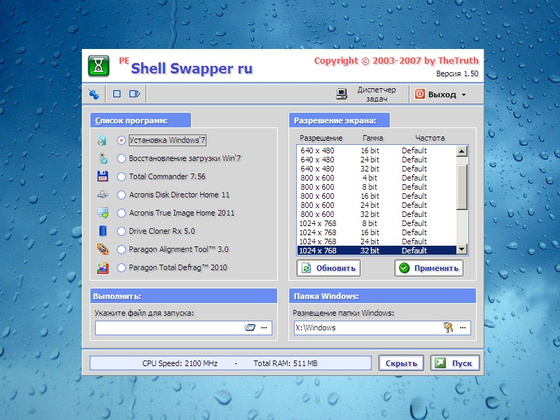Select 640 x 480 24 bit resolution row
This screenshot has width=560, height=420.
coord(377,160)
